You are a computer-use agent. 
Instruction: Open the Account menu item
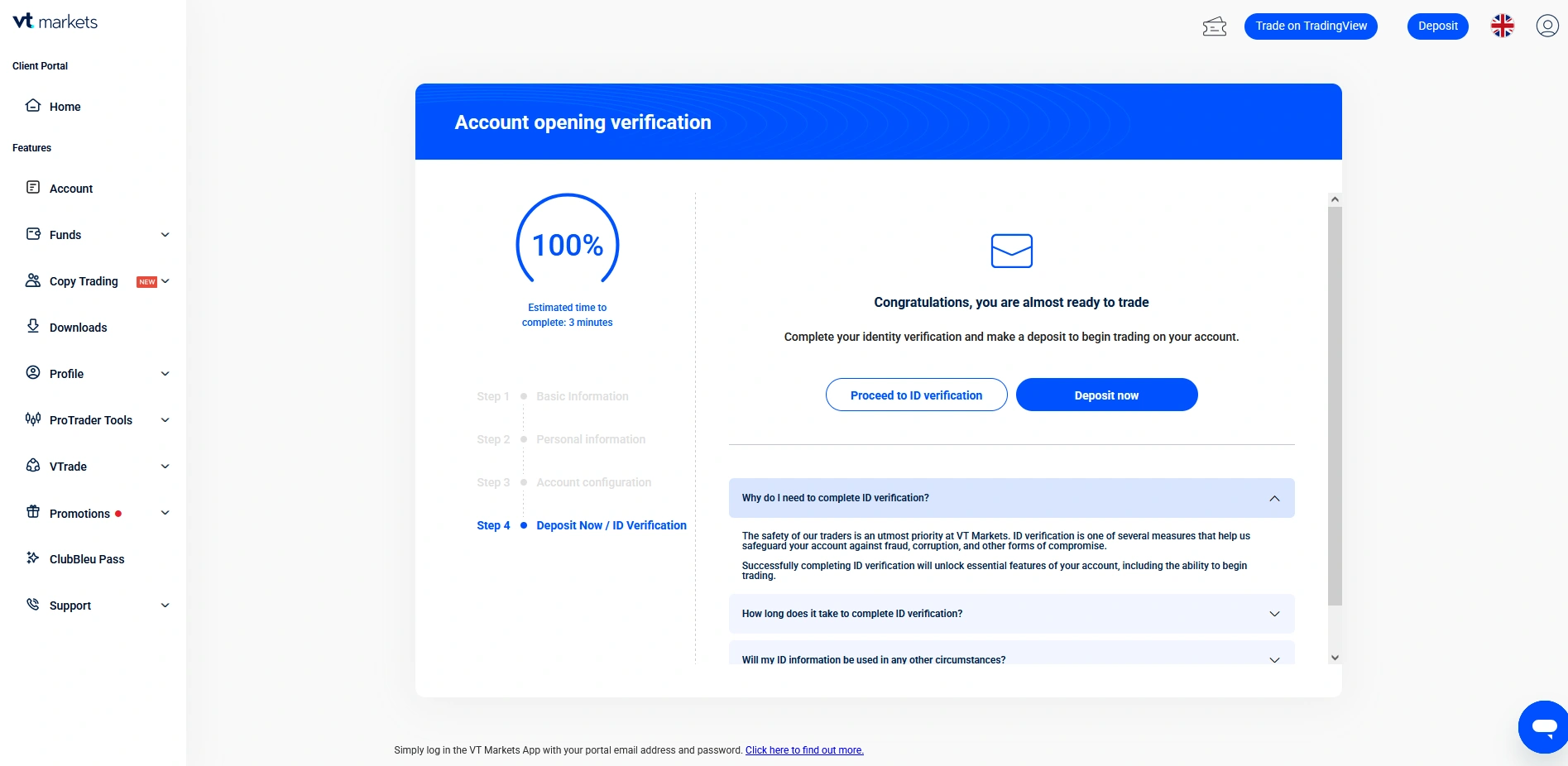point(71,189)
